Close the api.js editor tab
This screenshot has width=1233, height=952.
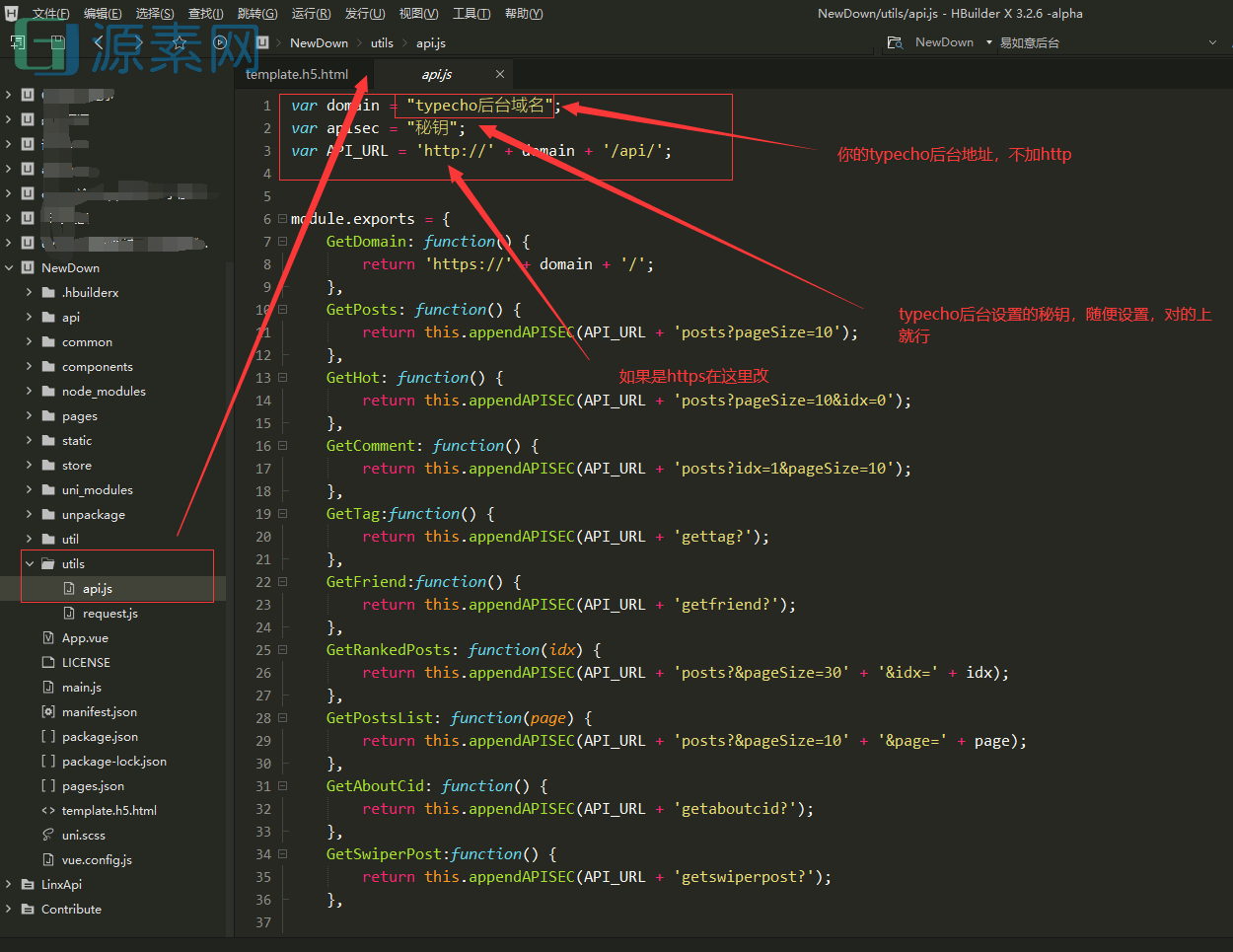500,75
